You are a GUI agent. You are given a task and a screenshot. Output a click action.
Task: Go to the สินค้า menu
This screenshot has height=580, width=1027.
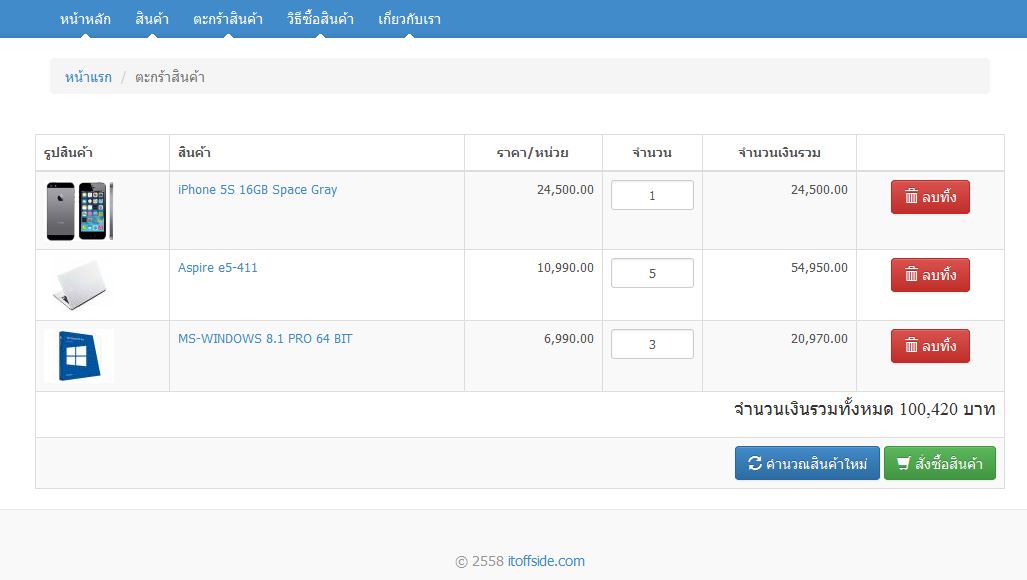152,19
